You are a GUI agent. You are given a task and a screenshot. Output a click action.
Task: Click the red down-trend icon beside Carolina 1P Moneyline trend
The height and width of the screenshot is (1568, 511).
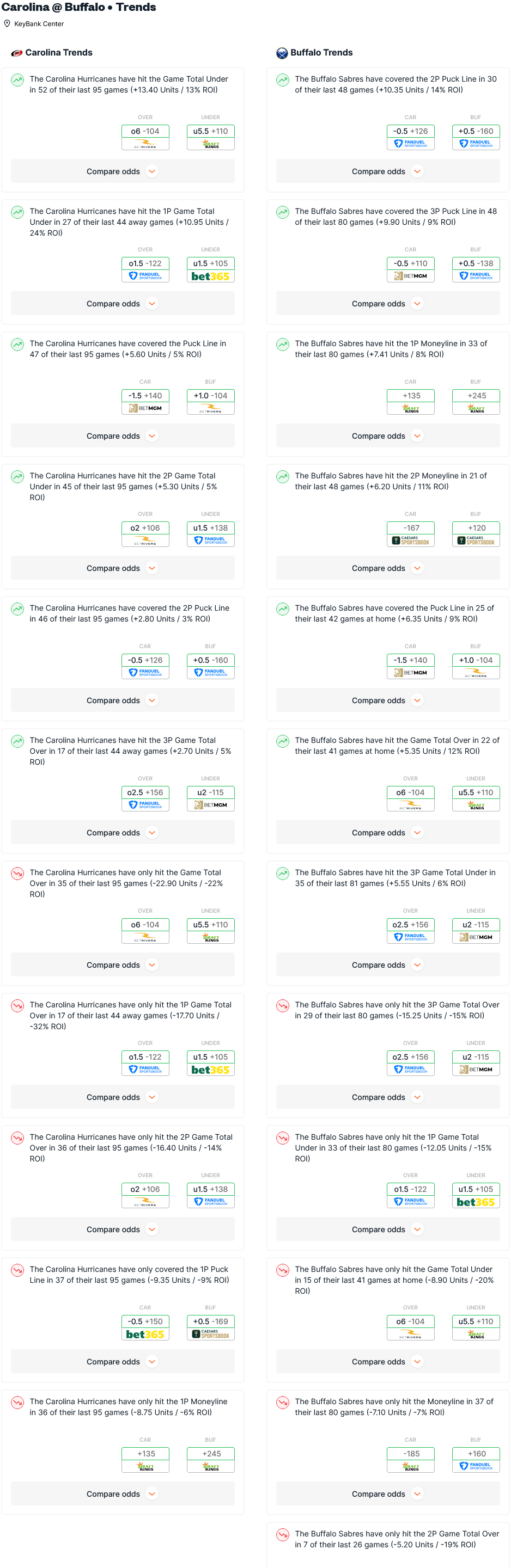point(17,1402)
